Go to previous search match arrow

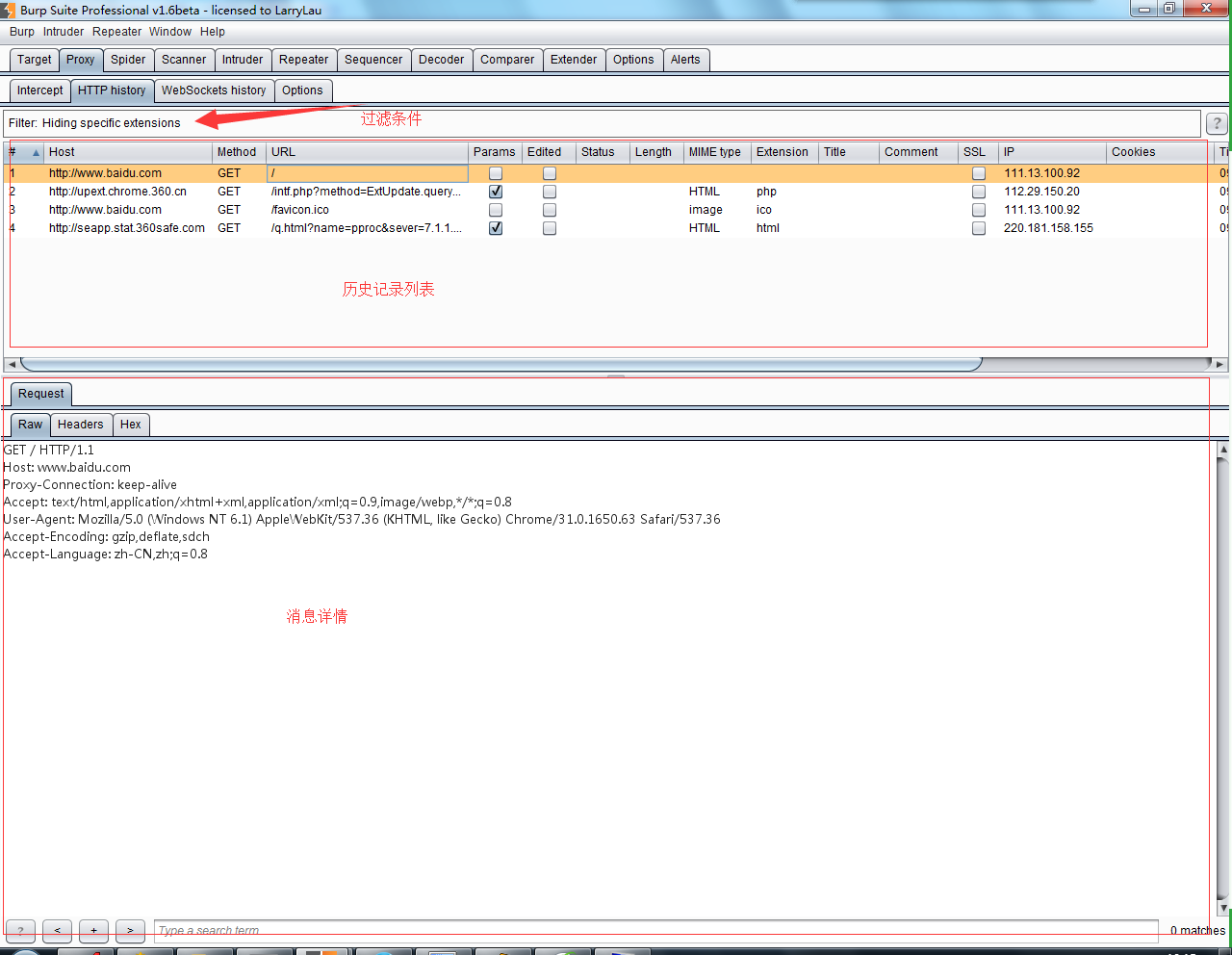pos(57,931)
